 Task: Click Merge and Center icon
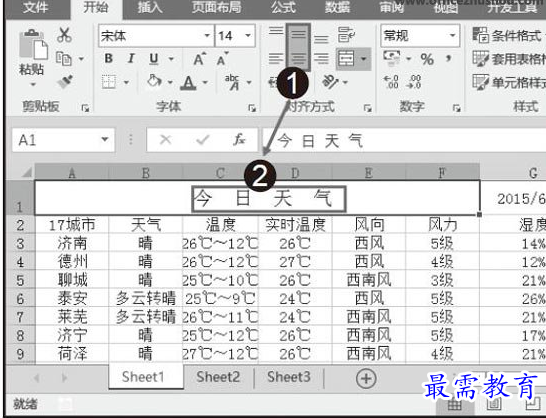click(346, 58)
